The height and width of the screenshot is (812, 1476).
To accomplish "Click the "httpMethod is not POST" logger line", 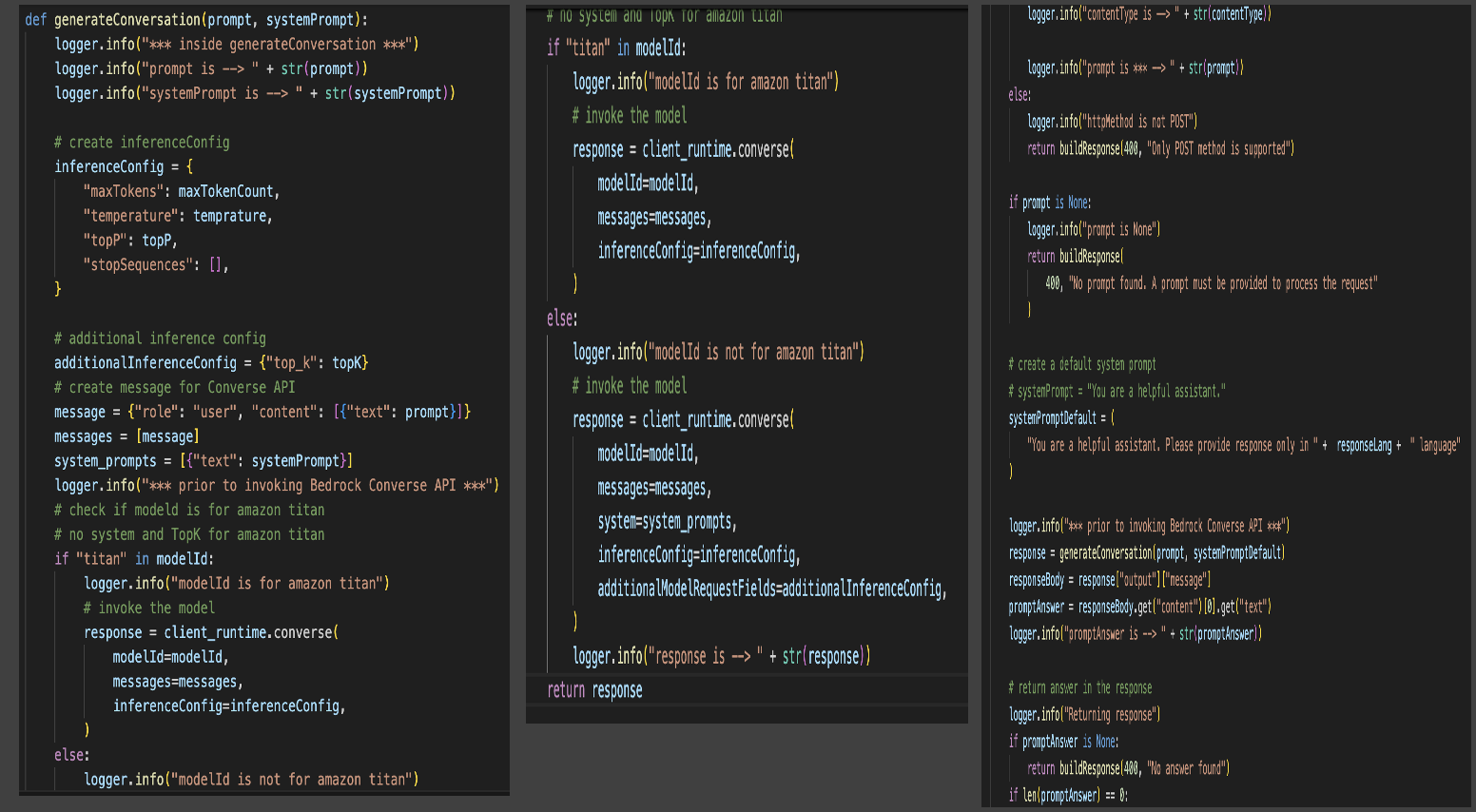I will 1112,122.
